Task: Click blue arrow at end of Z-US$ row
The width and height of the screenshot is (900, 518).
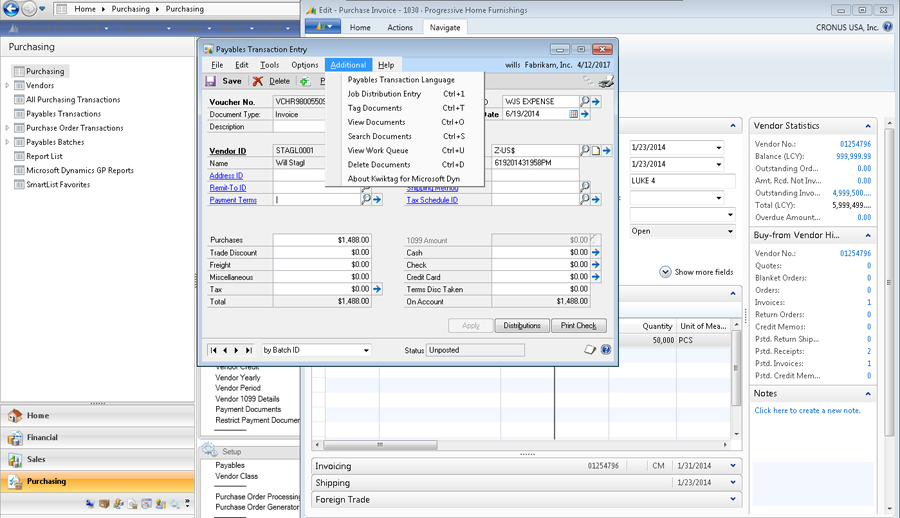Action: (607, 150)
